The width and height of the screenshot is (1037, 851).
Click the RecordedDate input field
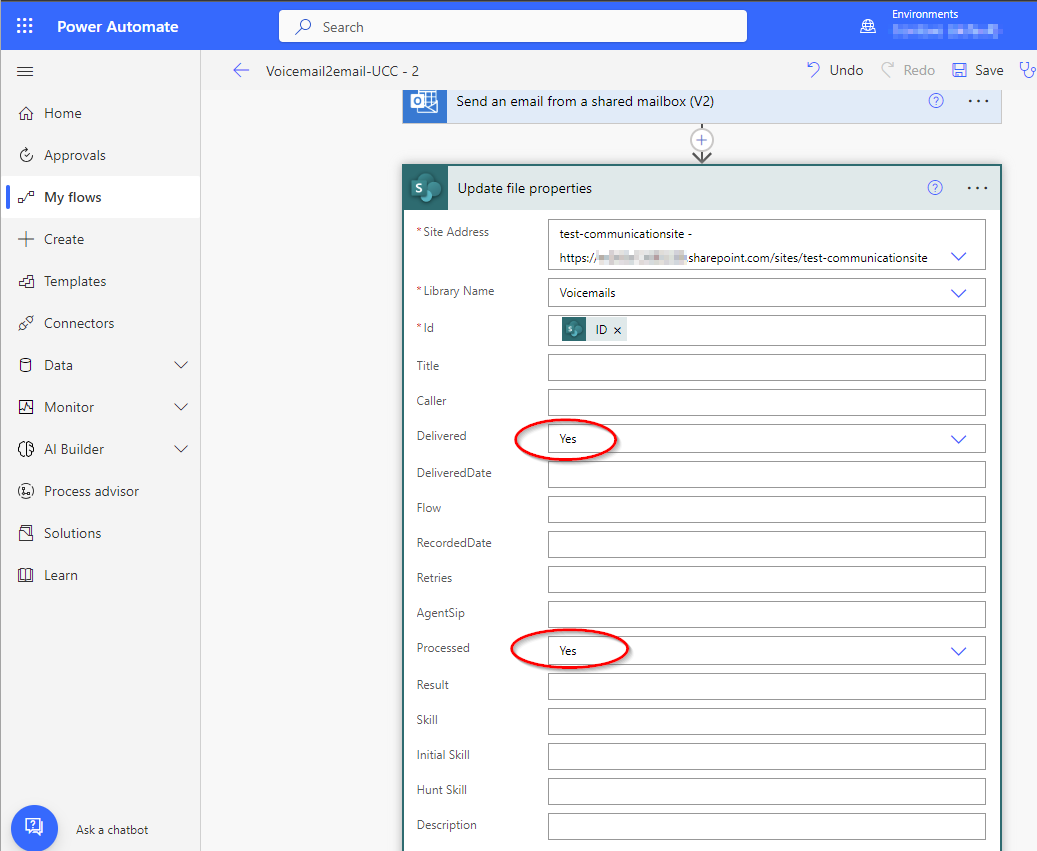(767, 545)
